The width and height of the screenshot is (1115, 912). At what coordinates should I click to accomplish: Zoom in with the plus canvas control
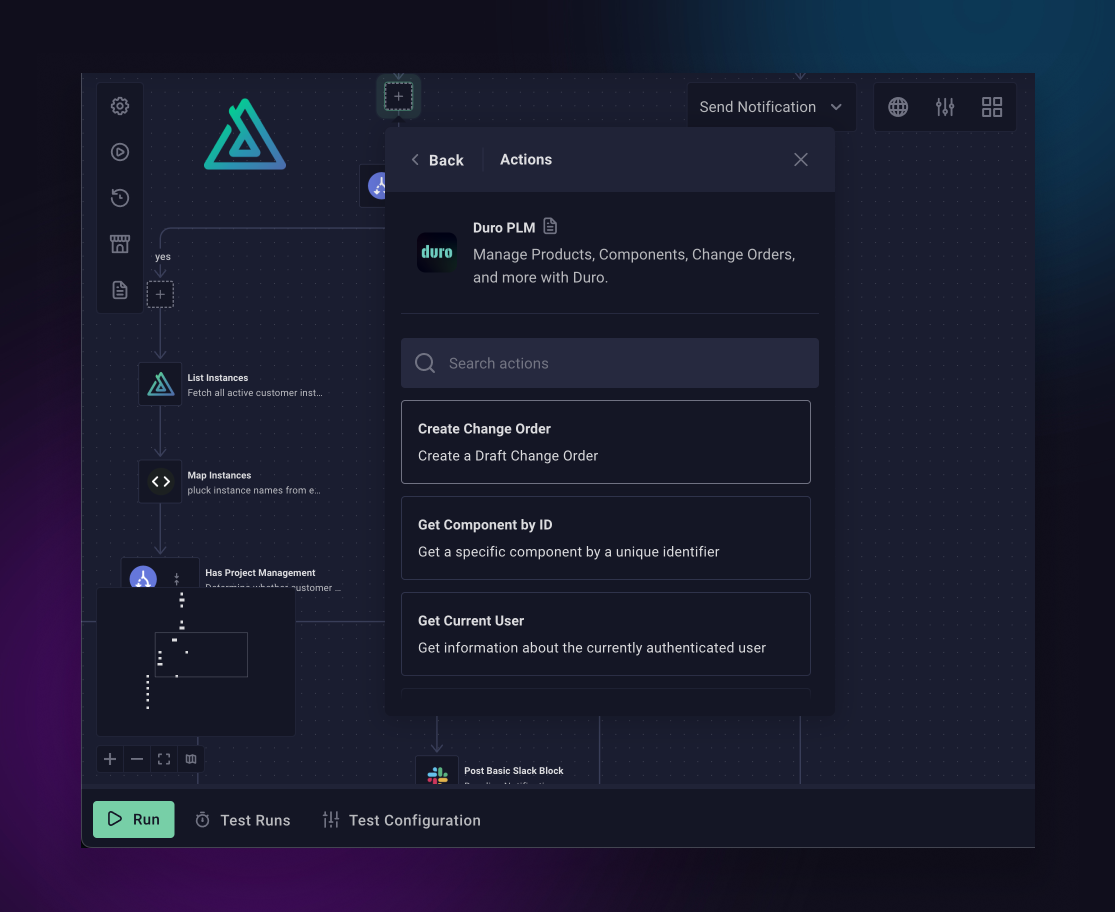click(110, 759)
